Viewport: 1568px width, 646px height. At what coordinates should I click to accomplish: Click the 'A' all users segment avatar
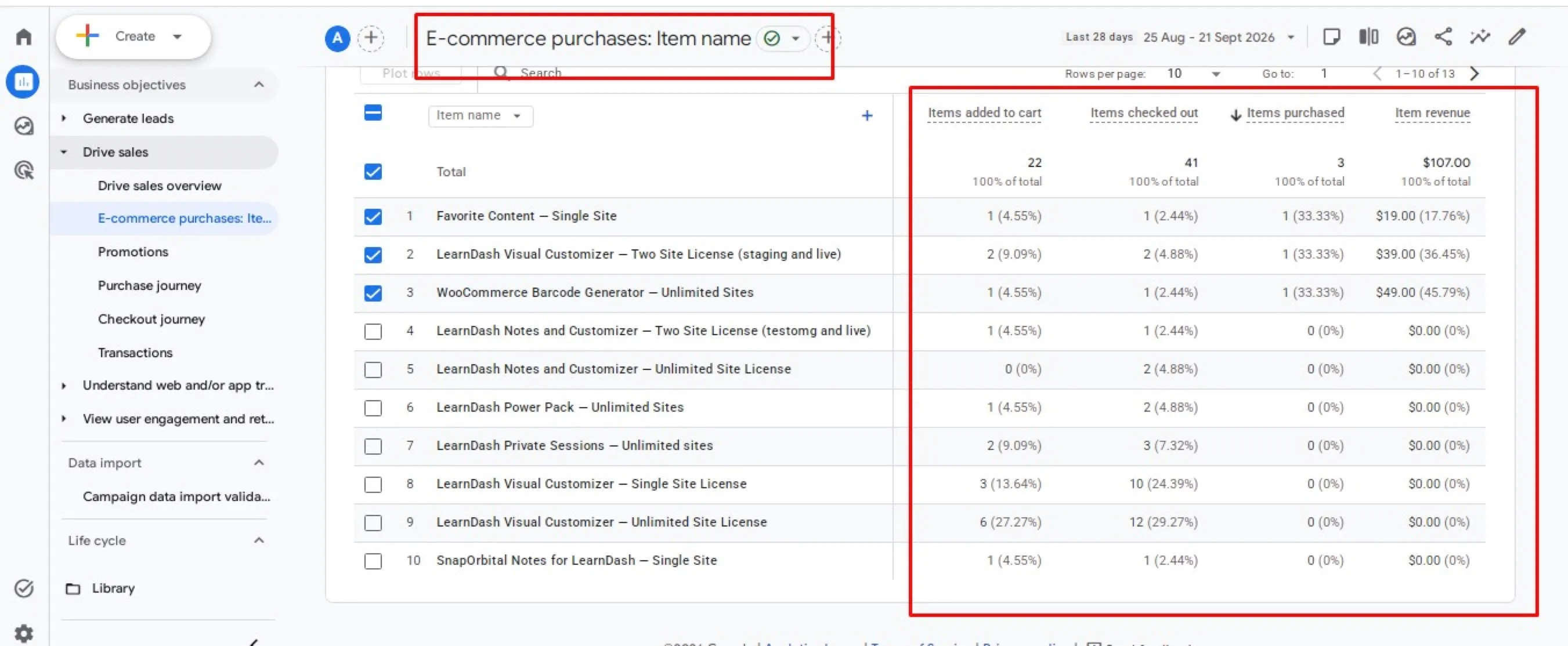pyautogui.click(x=337, y=38)
